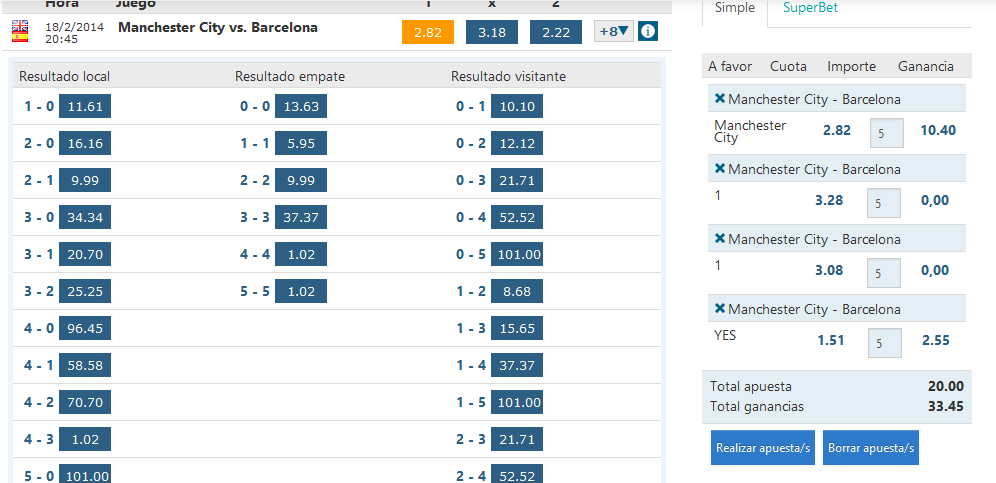Click the country flags icon by match date
The width and height of the screenshot is (996, 483).
click(x=20, y=32)
